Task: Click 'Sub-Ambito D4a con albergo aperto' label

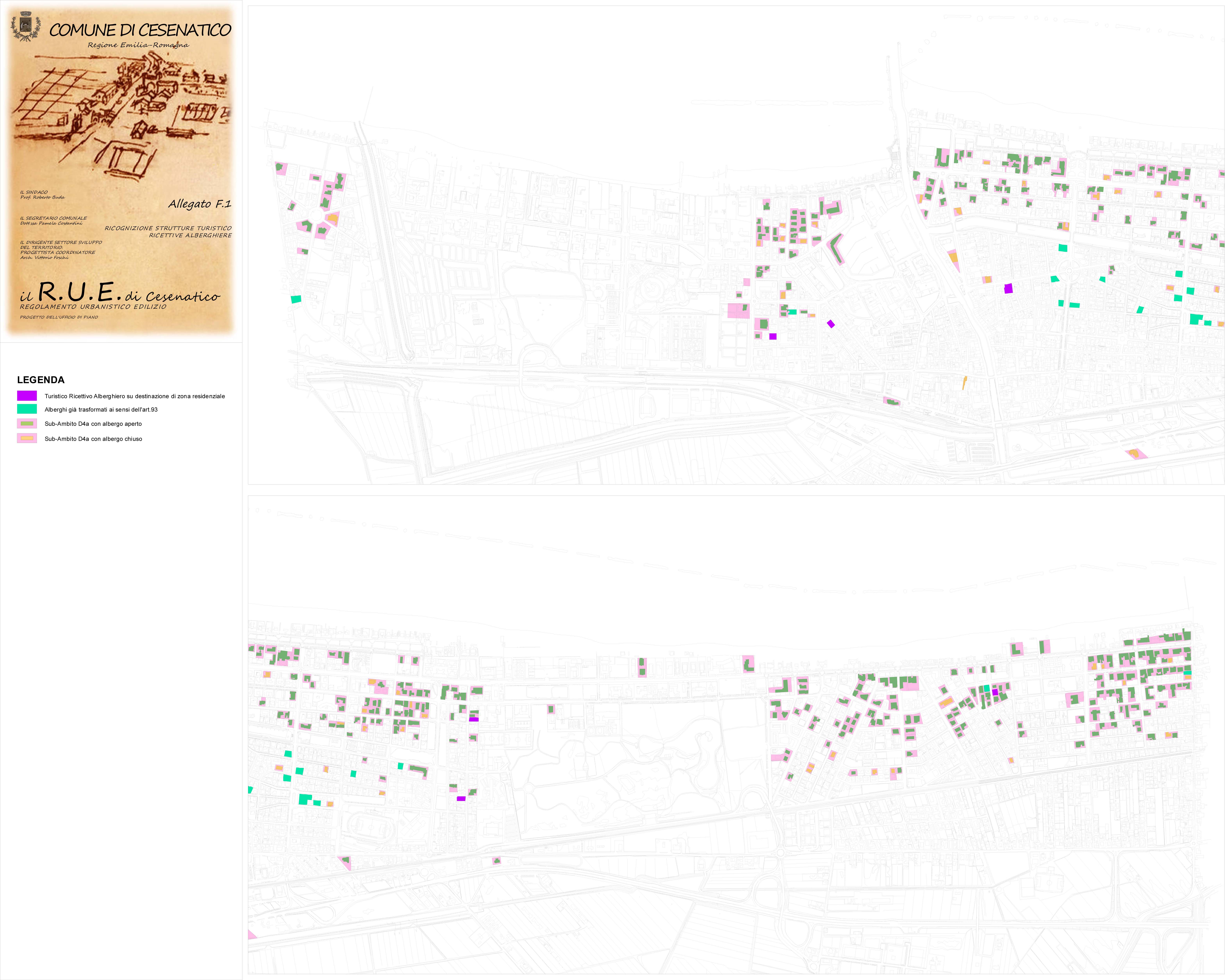Action: coord(93,424)
